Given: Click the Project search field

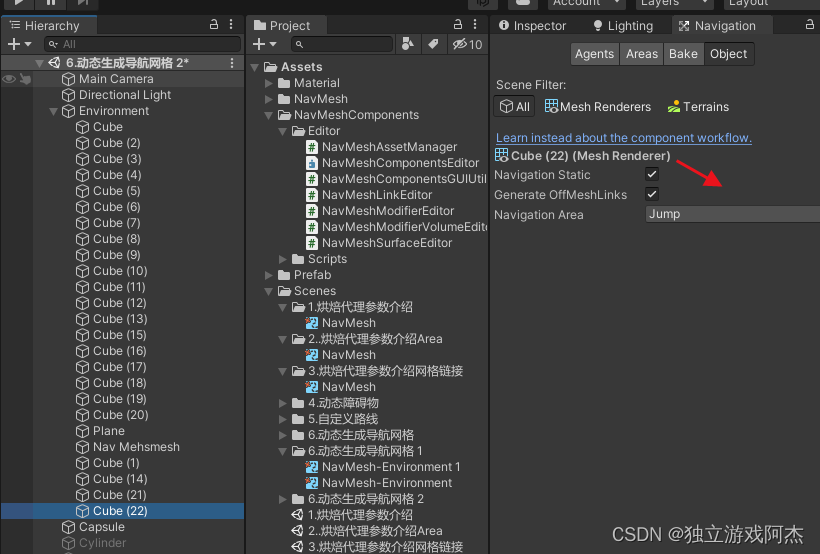Looking at the screenshot, I should point(341,44).
